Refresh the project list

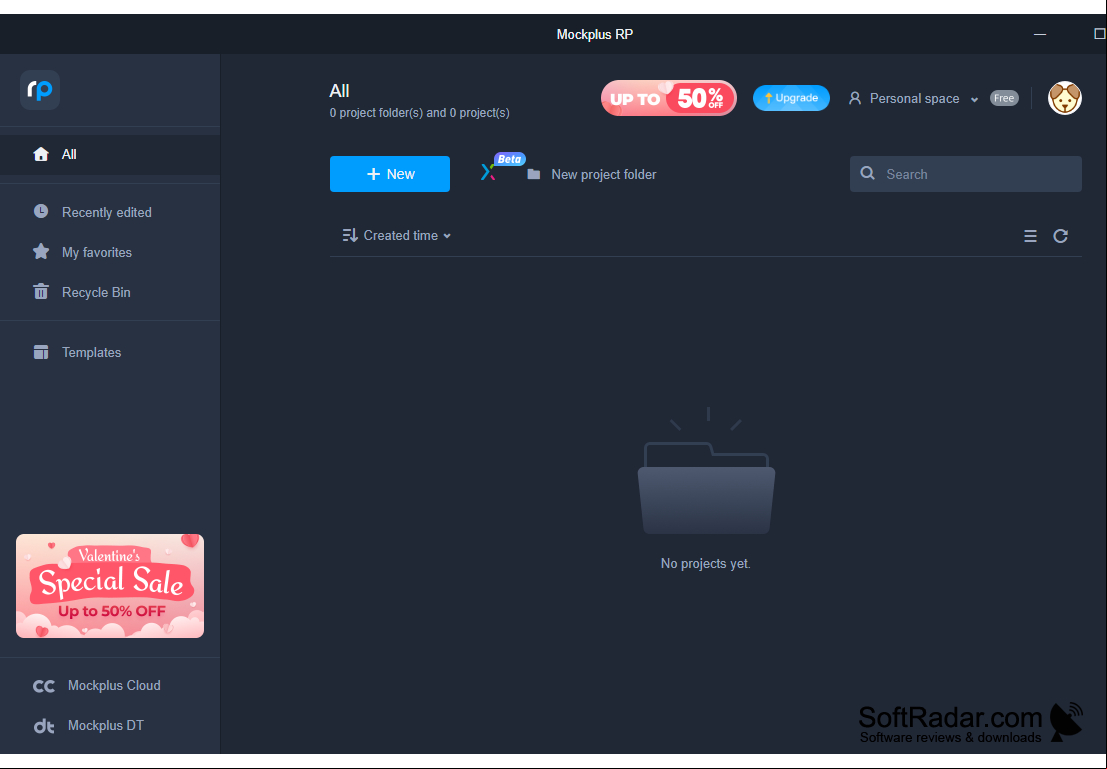click(x=1060, y=236)
